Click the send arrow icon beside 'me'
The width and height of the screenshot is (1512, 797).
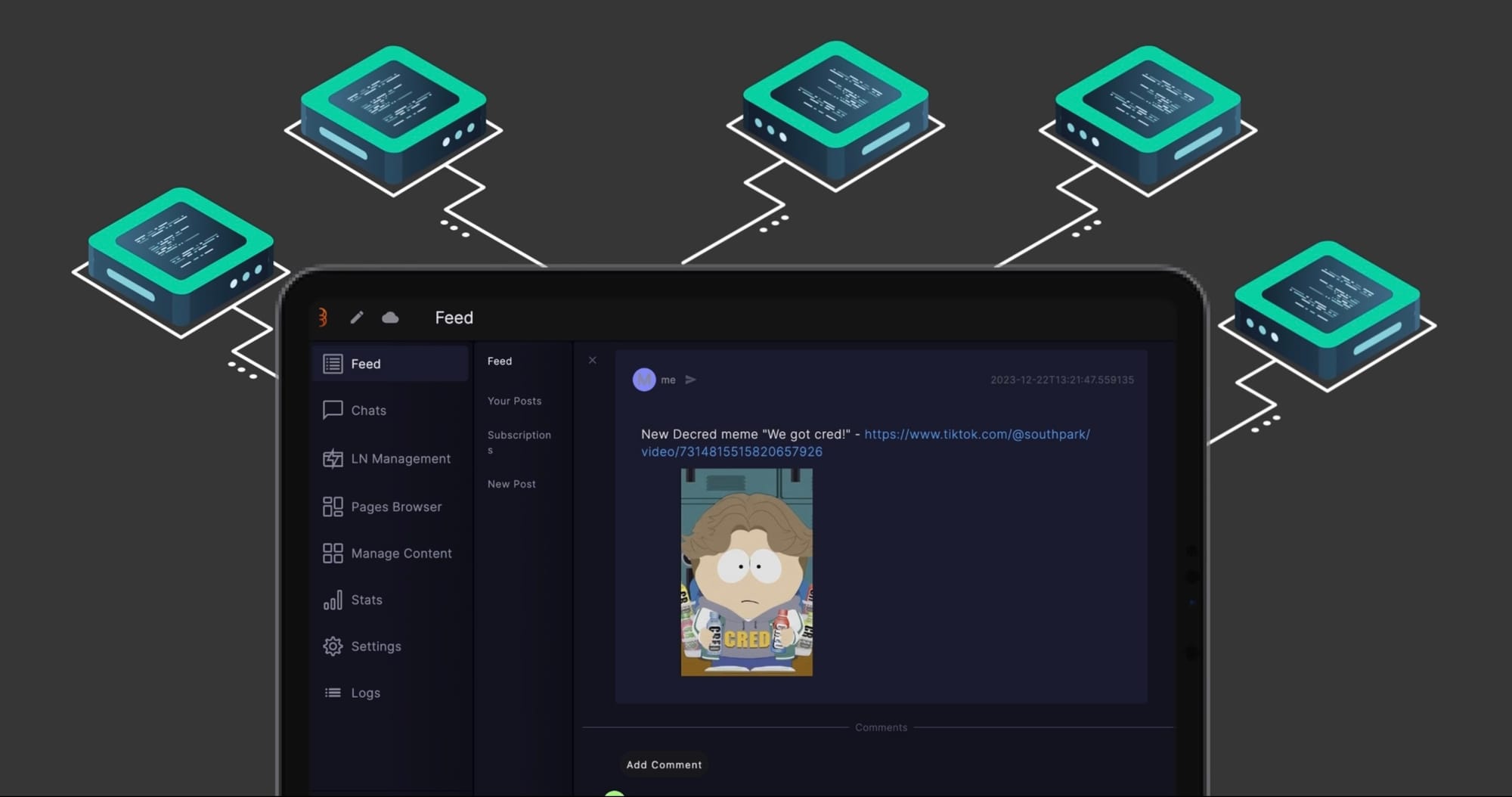690,380
